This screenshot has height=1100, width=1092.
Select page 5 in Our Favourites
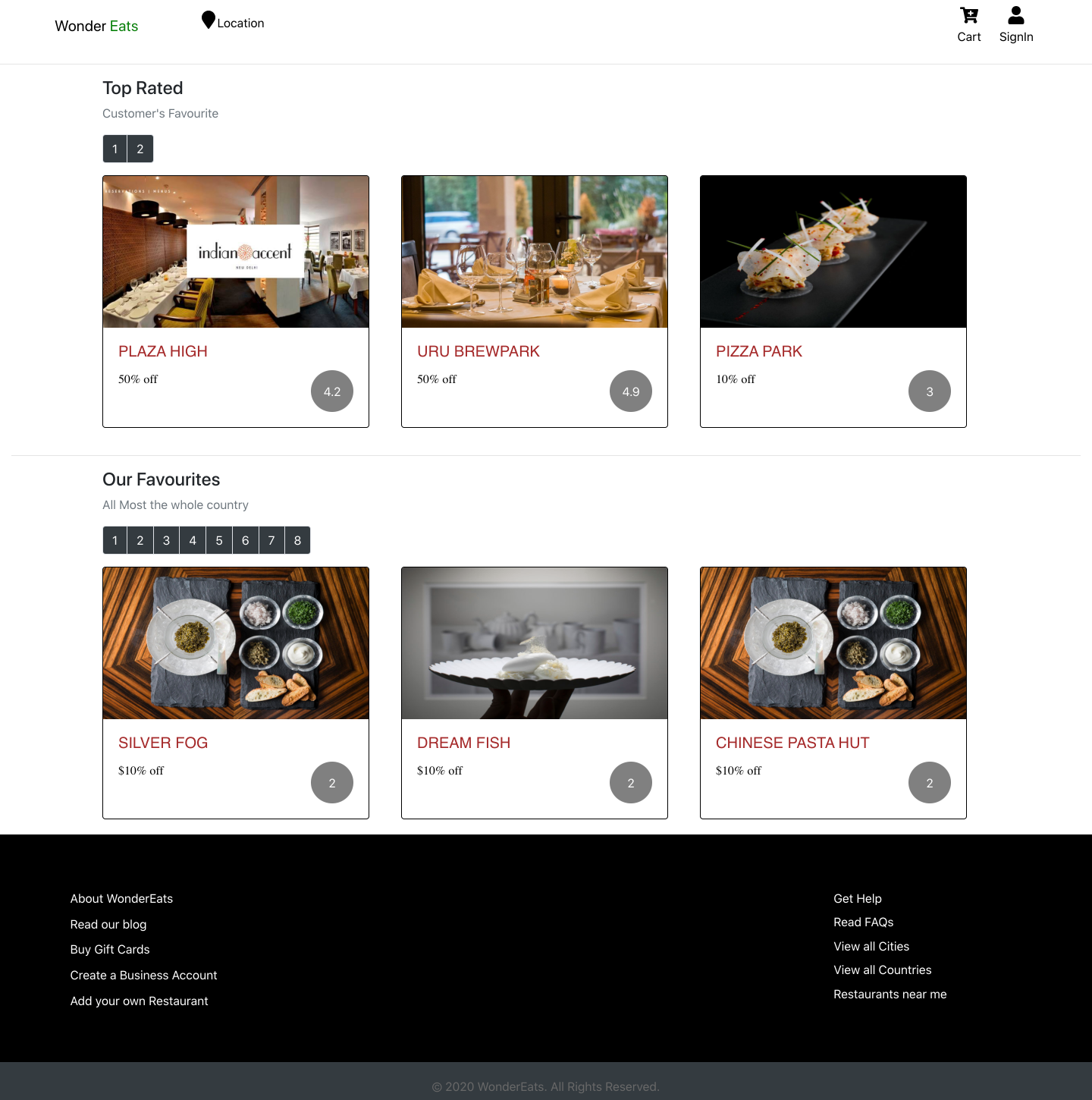[x=219, y=540]
